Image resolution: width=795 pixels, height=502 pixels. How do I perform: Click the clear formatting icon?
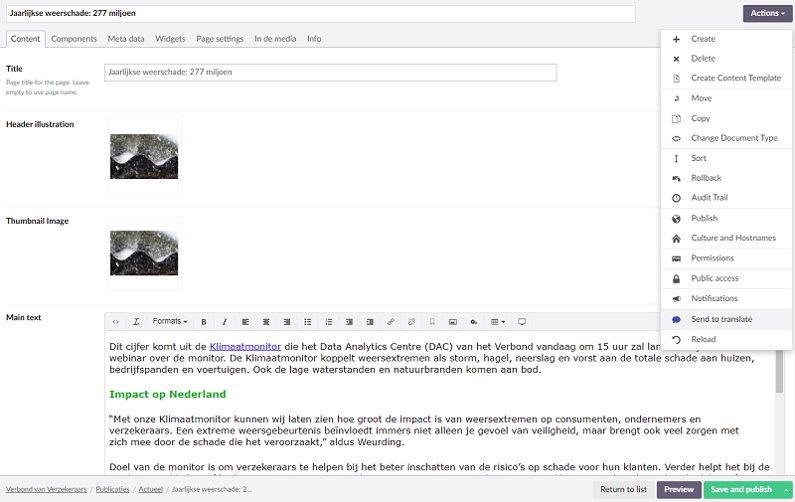[x=136, y=322]
